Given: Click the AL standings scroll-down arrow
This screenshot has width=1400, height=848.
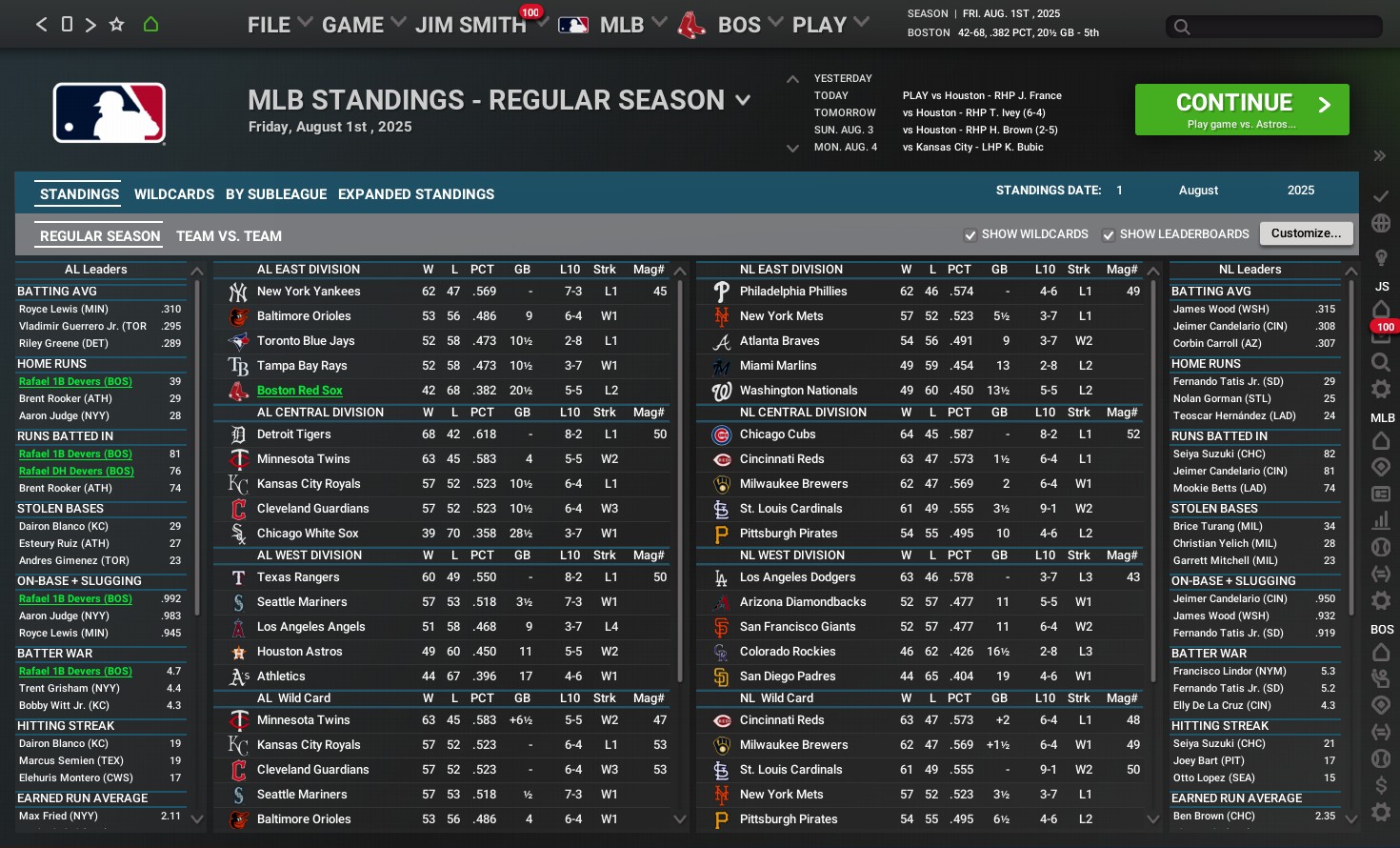Looking at the screenshot, I should point(680,818).
